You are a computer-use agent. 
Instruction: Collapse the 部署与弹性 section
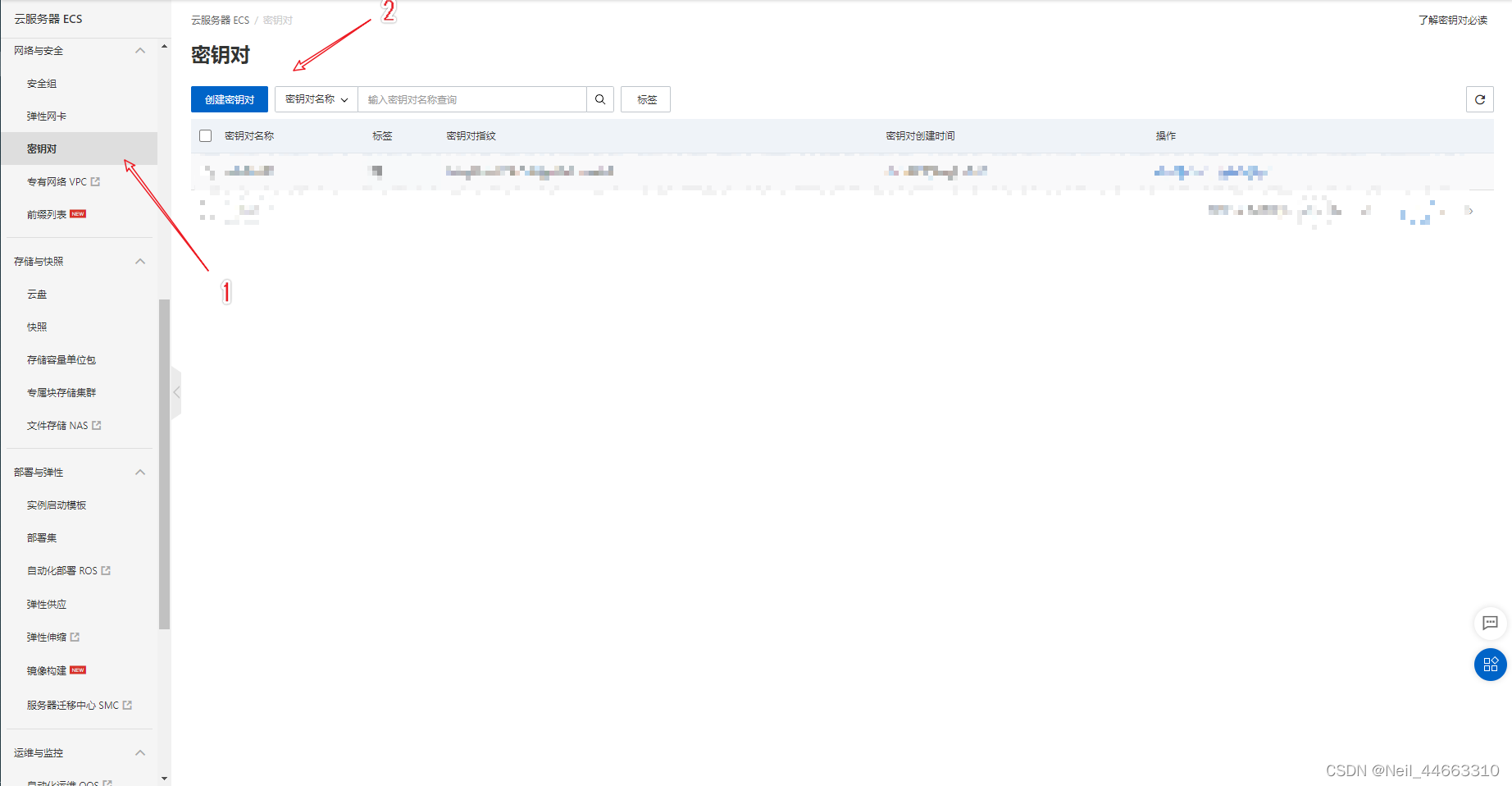(x=140, y=473)
